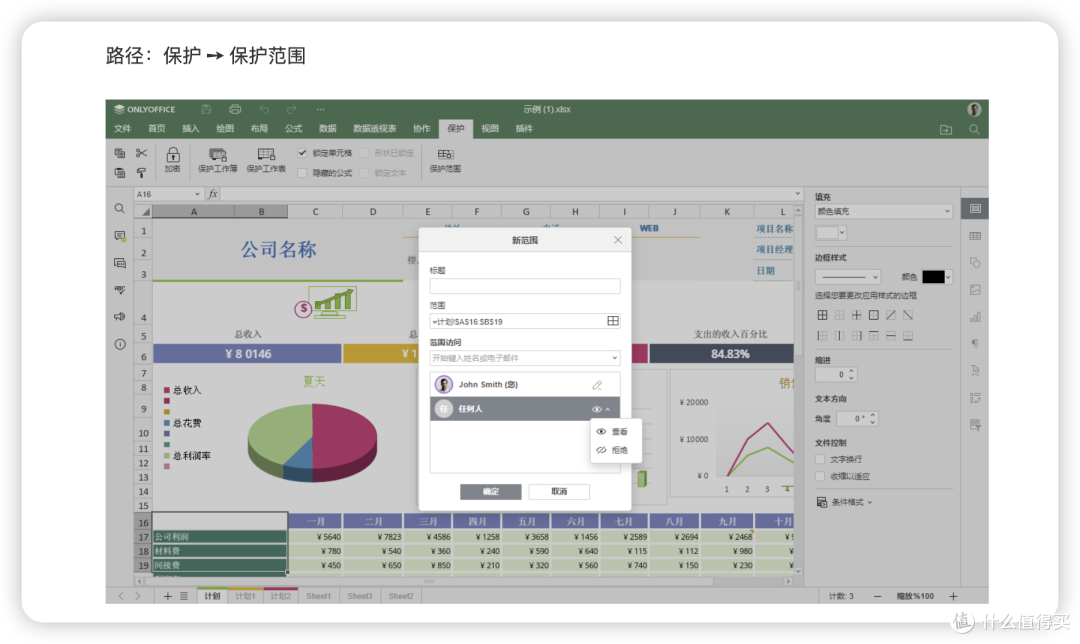
Task: Click the 保护工作簿 protect workbook icon
Action: [218, 154]
